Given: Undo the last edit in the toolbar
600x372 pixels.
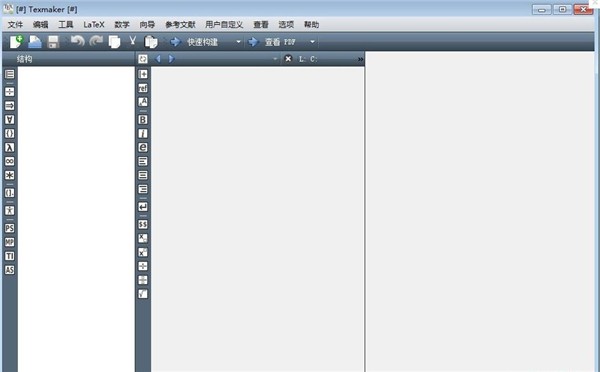Looking at the screenshot, I should pyautogui.click(x=78, y=41).
